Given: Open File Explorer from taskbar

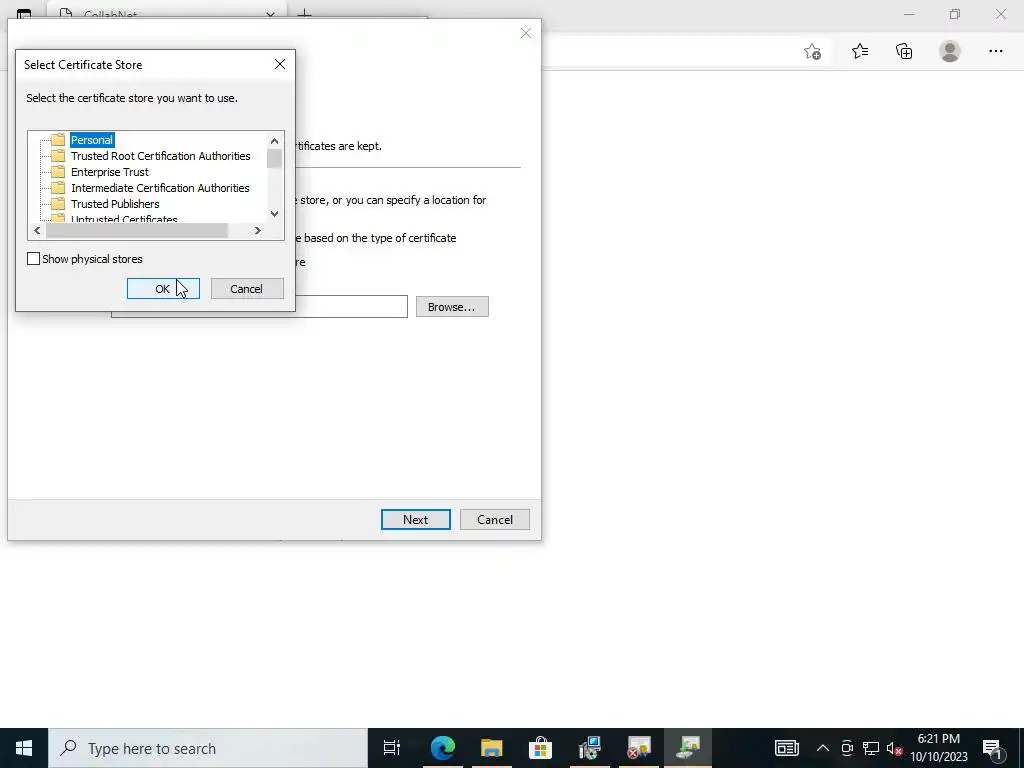Looking at the screenshot, I should pyautogui.click(x=491, y=748).
